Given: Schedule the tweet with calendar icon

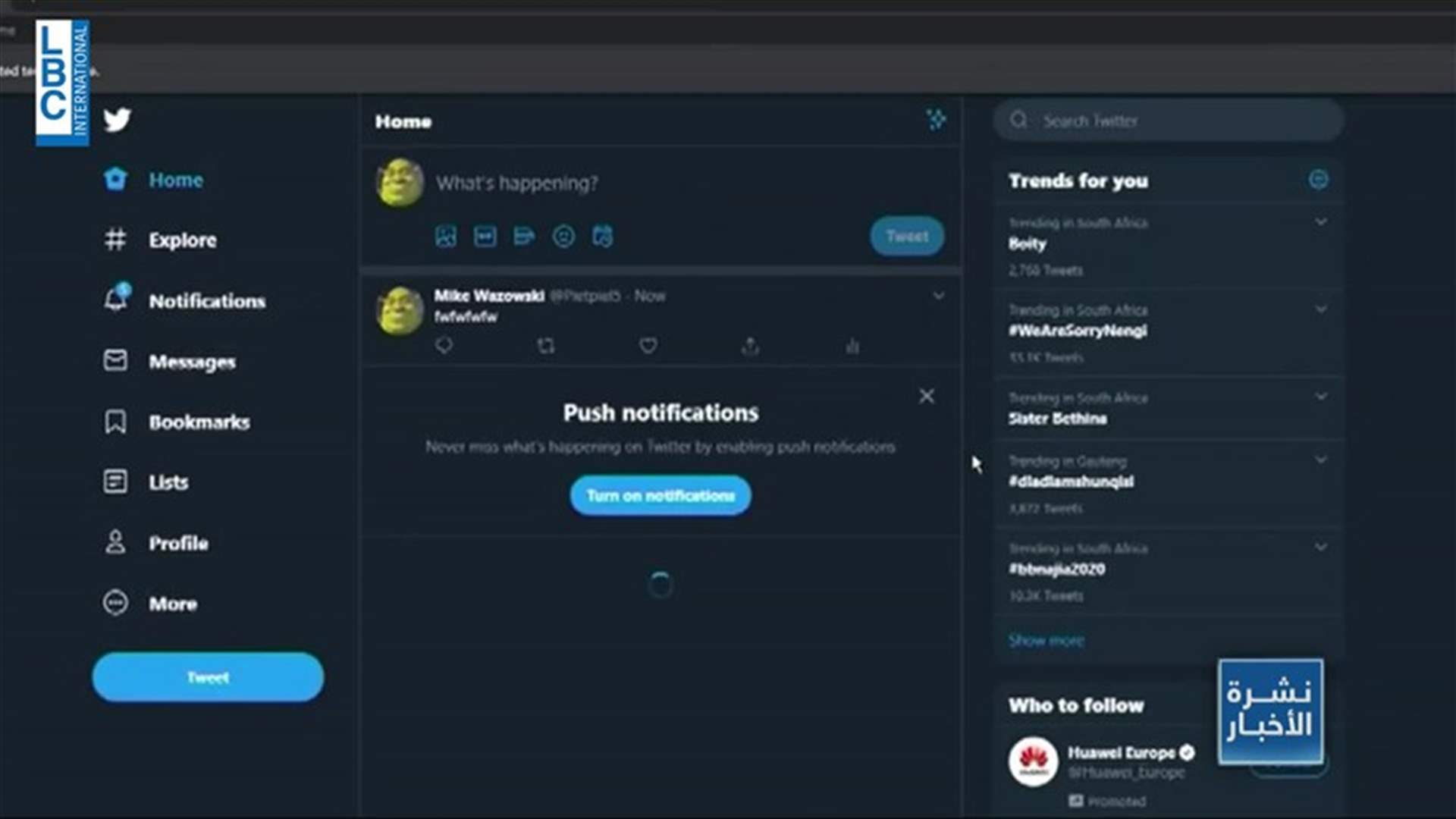Looking at the screenshot, I should click(x=603, y=237).
